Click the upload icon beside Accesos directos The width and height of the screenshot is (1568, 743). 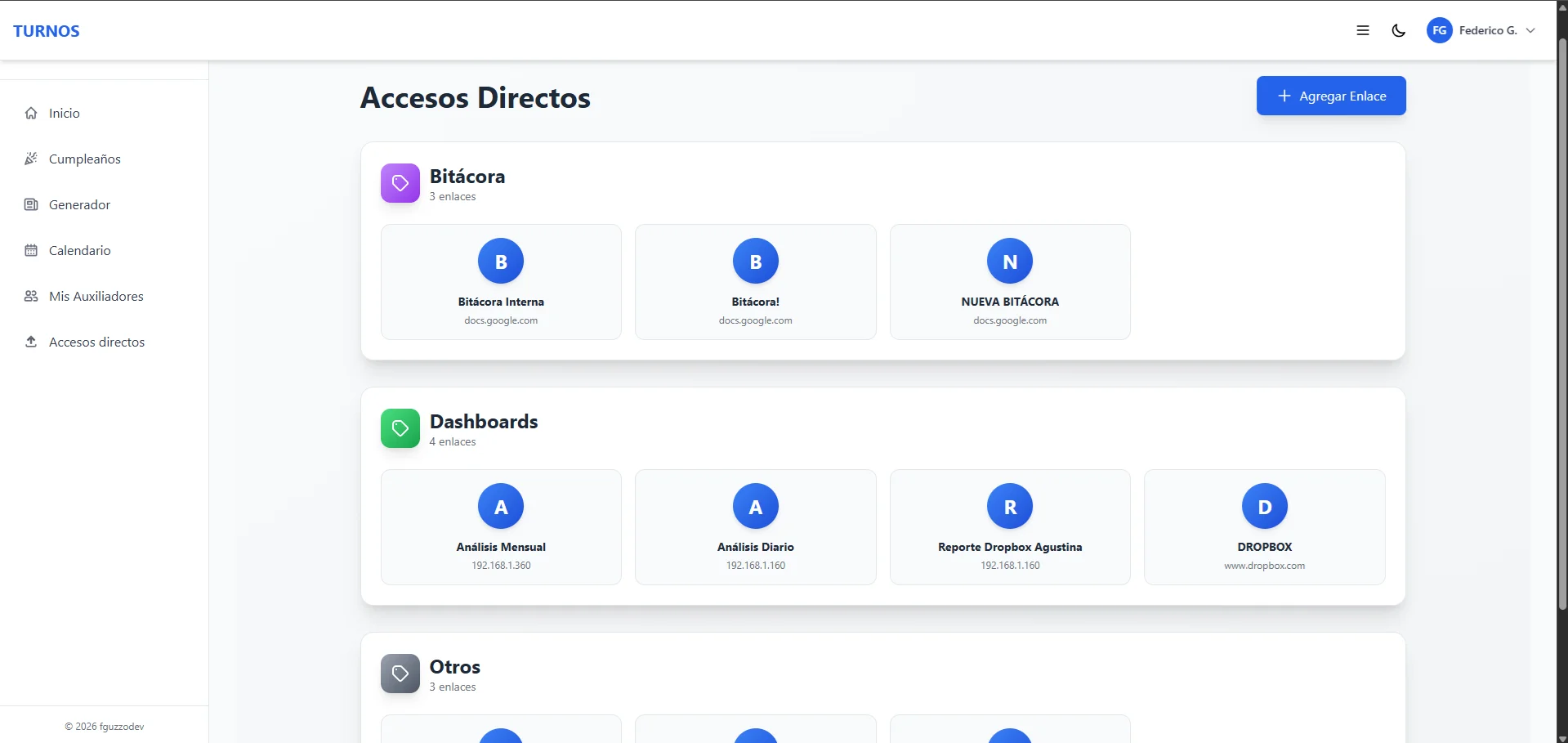(31, 342)
